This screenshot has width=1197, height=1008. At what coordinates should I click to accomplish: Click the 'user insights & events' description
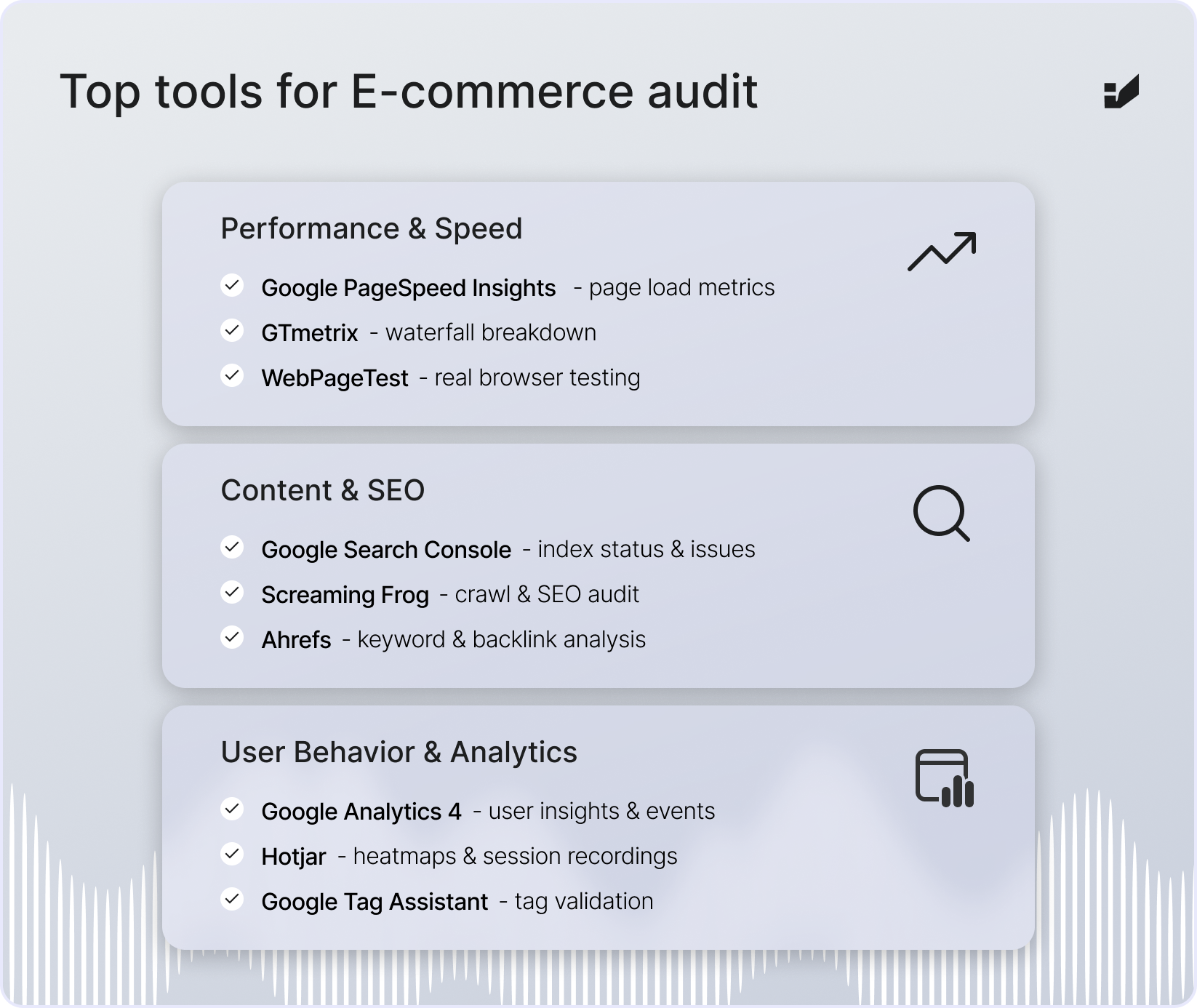pos(601,811)
